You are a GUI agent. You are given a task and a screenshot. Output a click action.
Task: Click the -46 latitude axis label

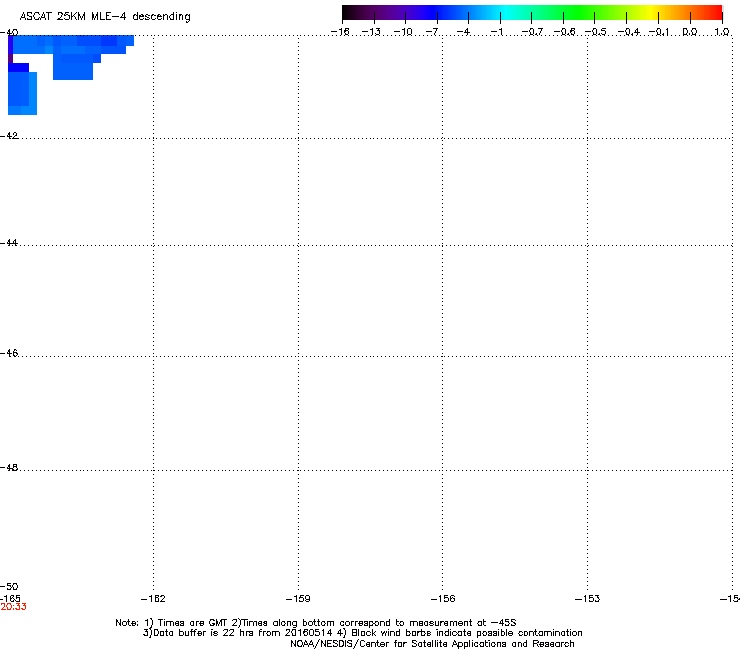(x=9, y=353)
